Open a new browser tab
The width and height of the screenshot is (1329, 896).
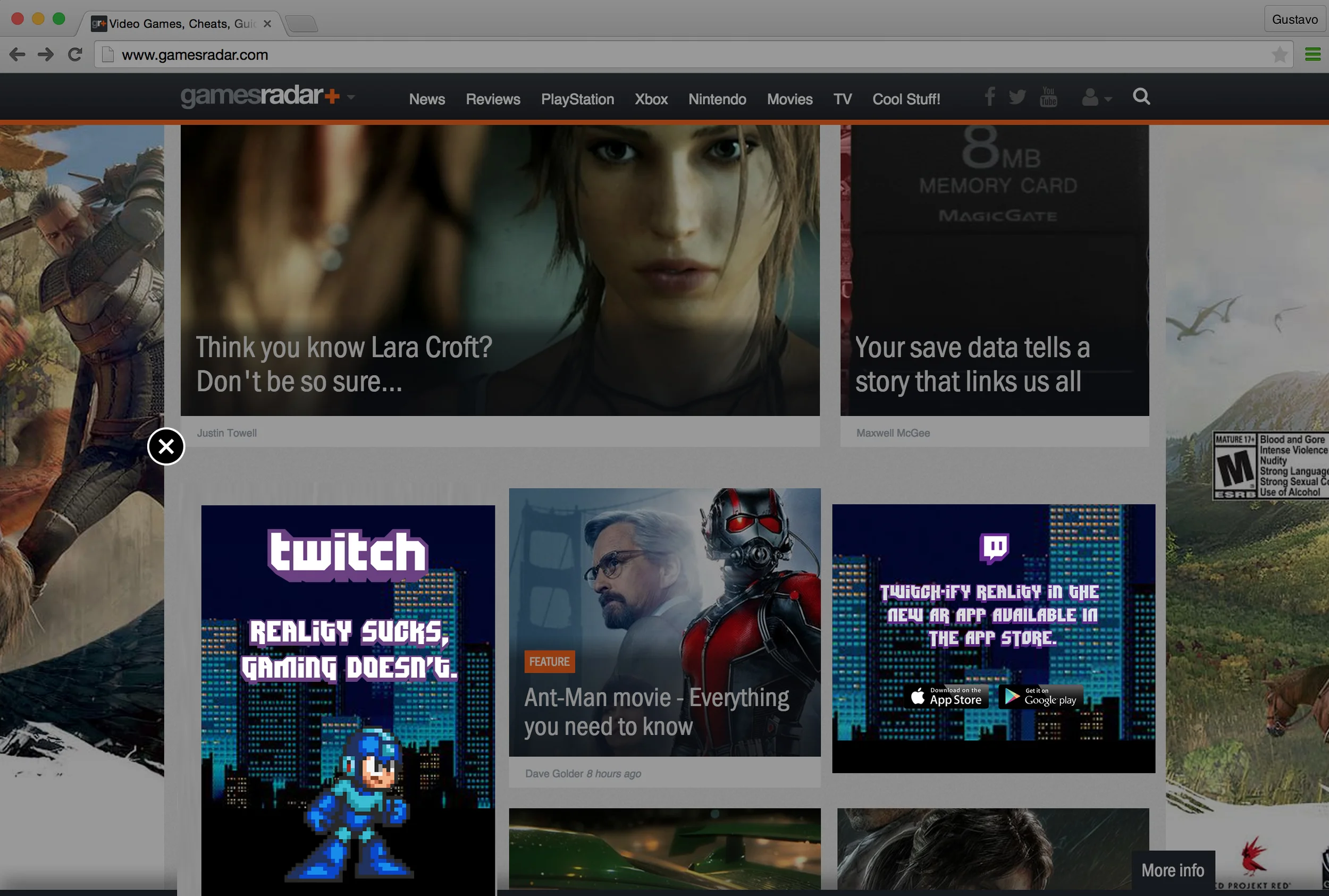[x=301, y=24]
